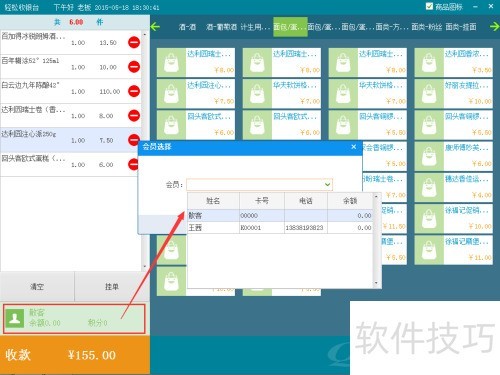This screenshot has height=375, width=500.
Task: Open the 会员 combo box dropdown arrow
Action: pyautogui.click(x=327, y=184)
